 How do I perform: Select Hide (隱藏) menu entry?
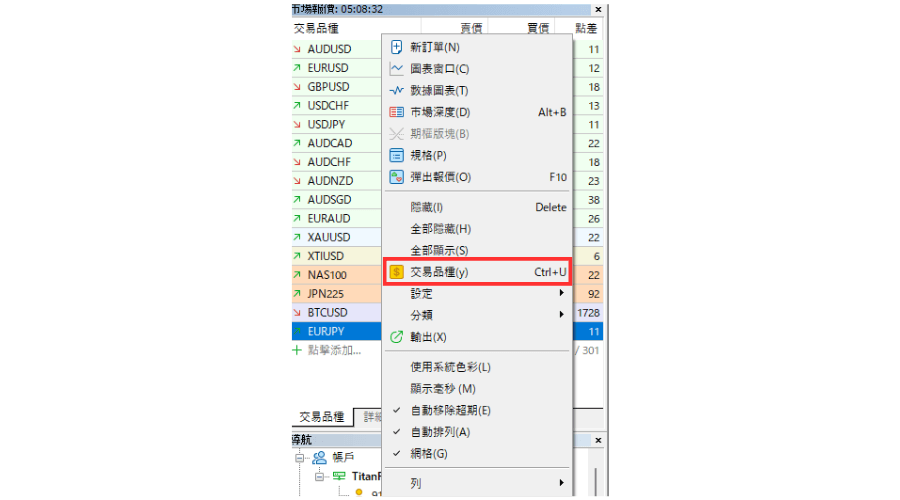coord(477,207)
